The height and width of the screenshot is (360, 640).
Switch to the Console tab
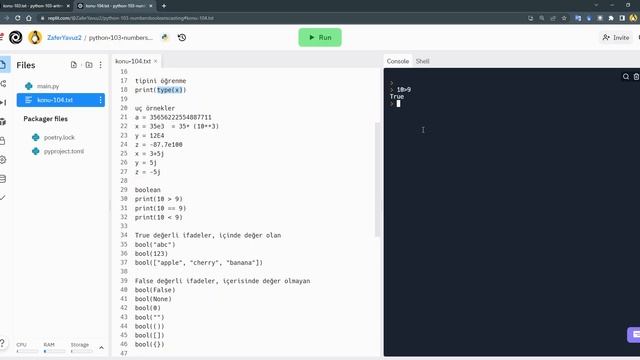coord(398,61)
